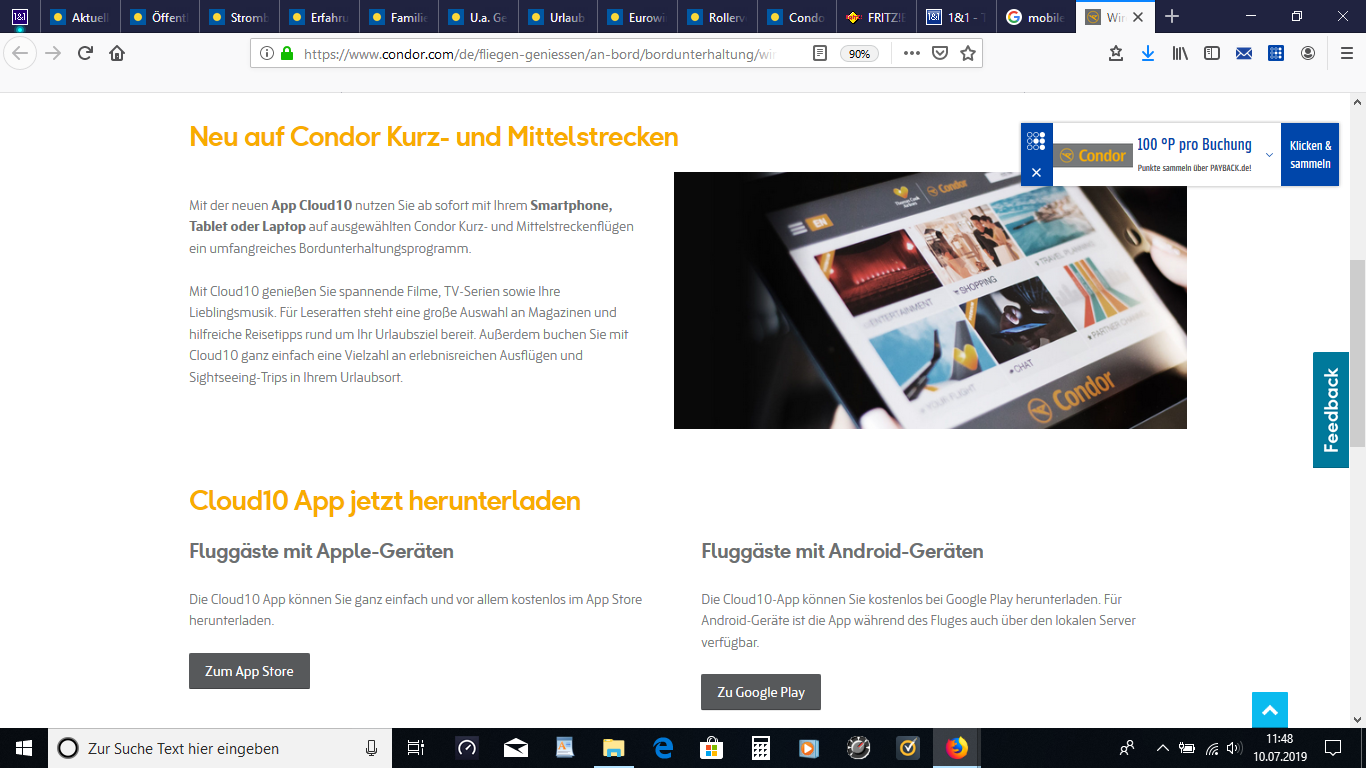Open the Firefox home page

(x=117, y=53)
